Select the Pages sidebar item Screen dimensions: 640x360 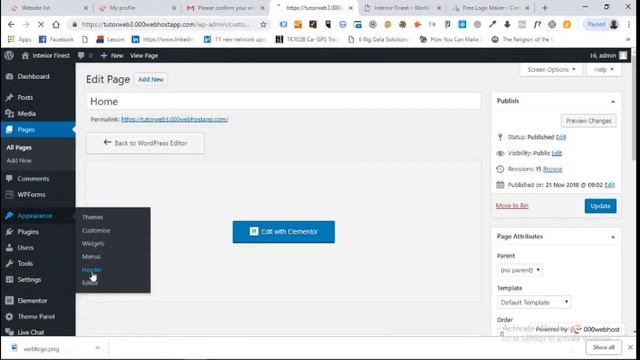click(38, 129)
